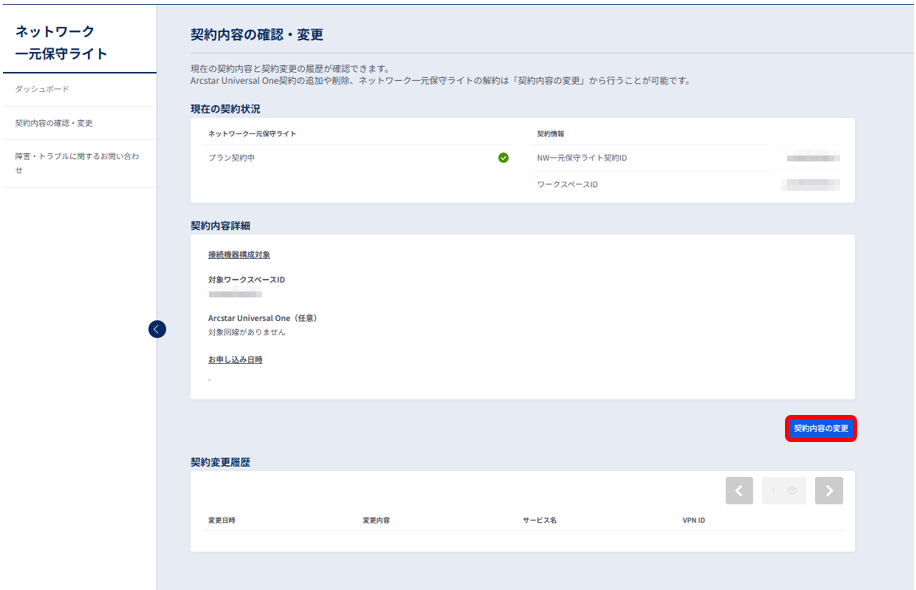
Task: Click the サービス名 column header
Action: coord(539,520)
